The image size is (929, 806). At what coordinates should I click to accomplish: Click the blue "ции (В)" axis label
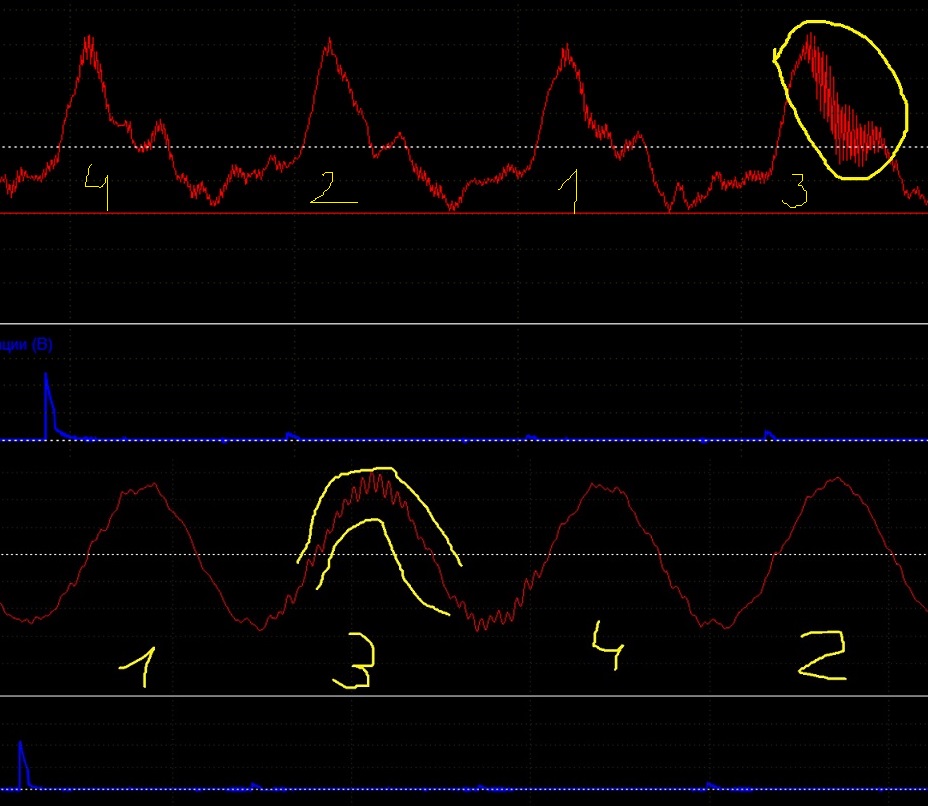click(x=26, y=344)
